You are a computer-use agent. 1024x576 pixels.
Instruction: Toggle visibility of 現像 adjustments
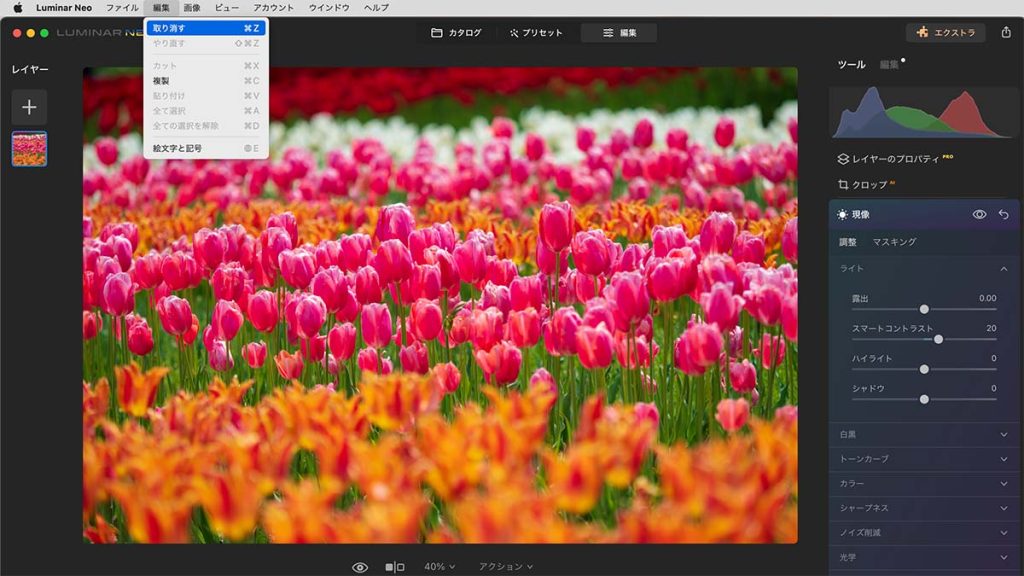(979, 214)
